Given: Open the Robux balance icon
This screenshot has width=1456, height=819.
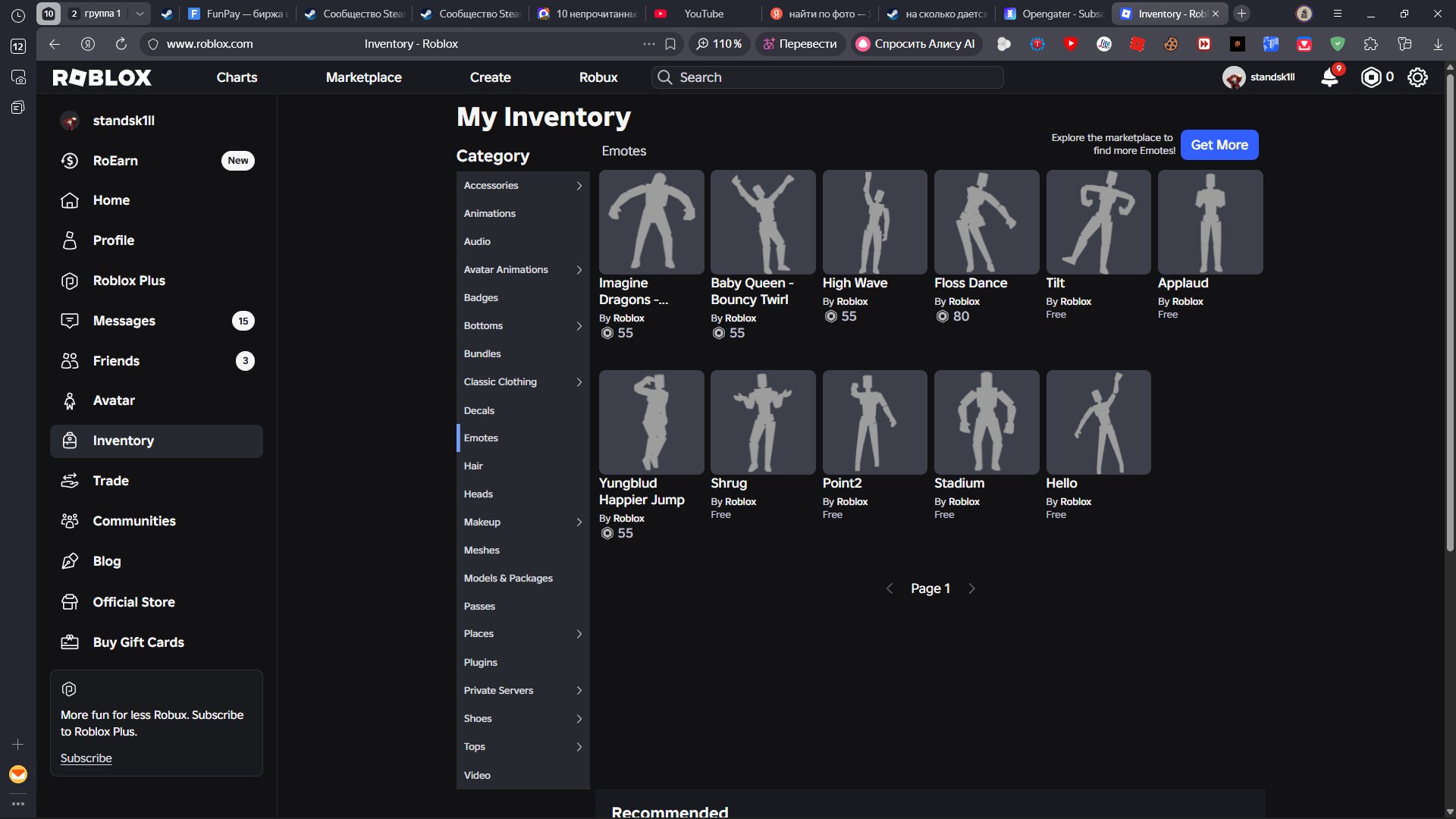Looking at the screenshot, I should click(1371, 77).
